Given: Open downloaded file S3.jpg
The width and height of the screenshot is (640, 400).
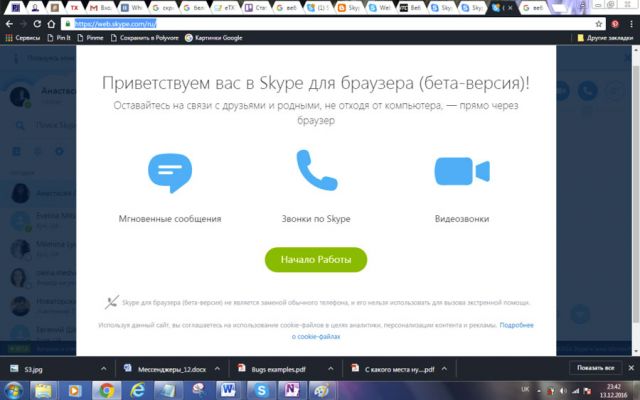Looking at the screenshot, I should tap(29, 369).
